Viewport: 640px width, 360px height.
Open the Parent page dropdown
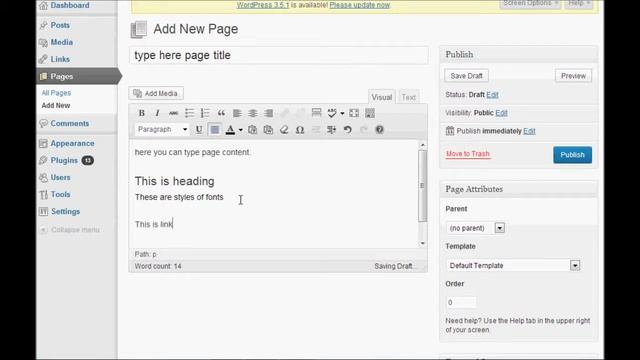(475, 228)
